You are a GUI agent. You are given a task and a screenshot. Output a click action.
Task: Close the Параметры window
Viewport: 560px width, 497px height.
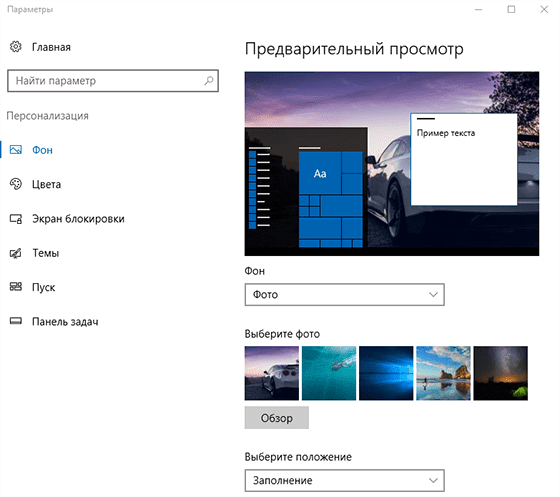[544, 10]
